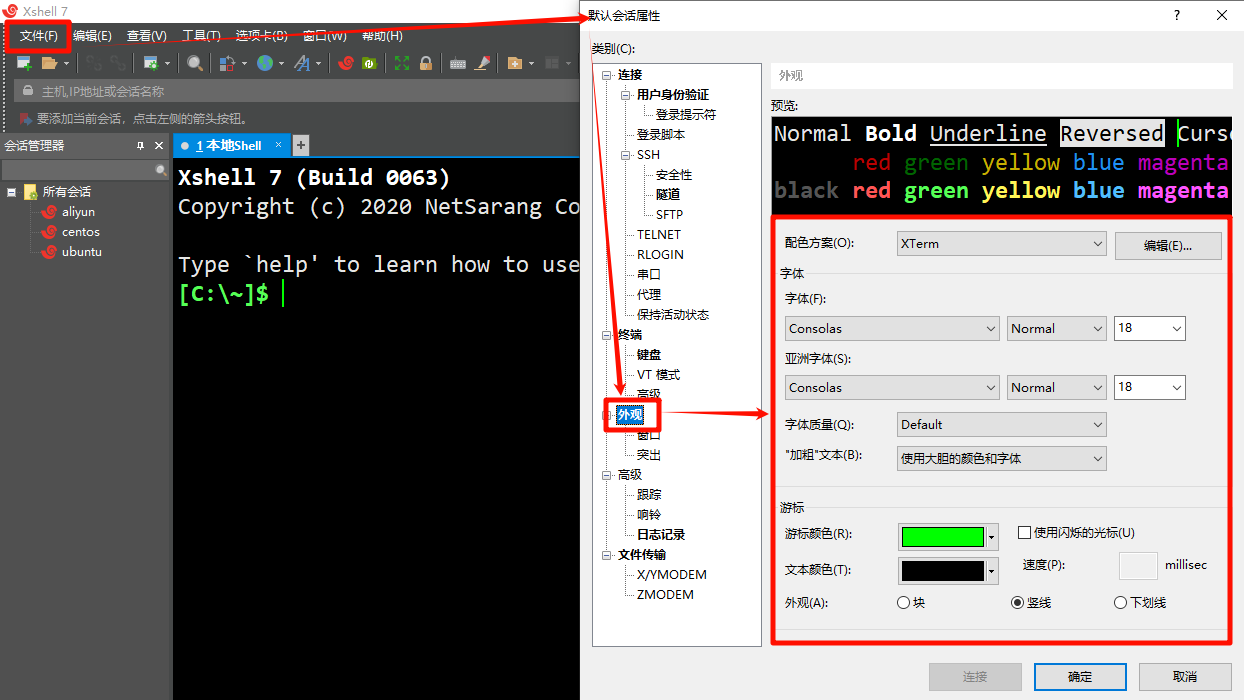
Task: Select 日志记录 in category tree
Action: (661, 535)
